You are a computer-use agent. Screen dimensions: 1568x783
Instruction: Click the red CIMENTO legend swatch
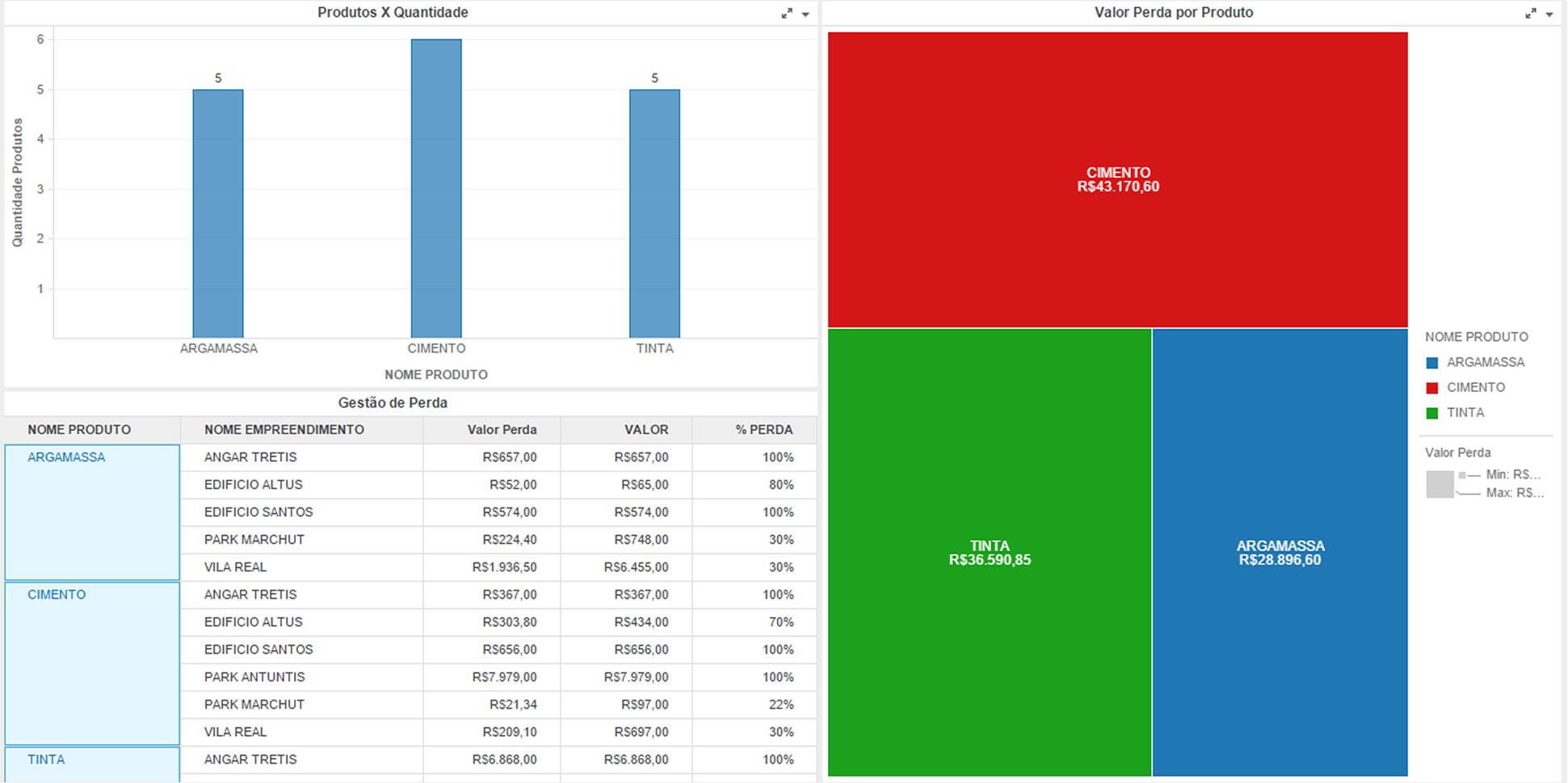pyautogui.click(x=1432, y=388)
